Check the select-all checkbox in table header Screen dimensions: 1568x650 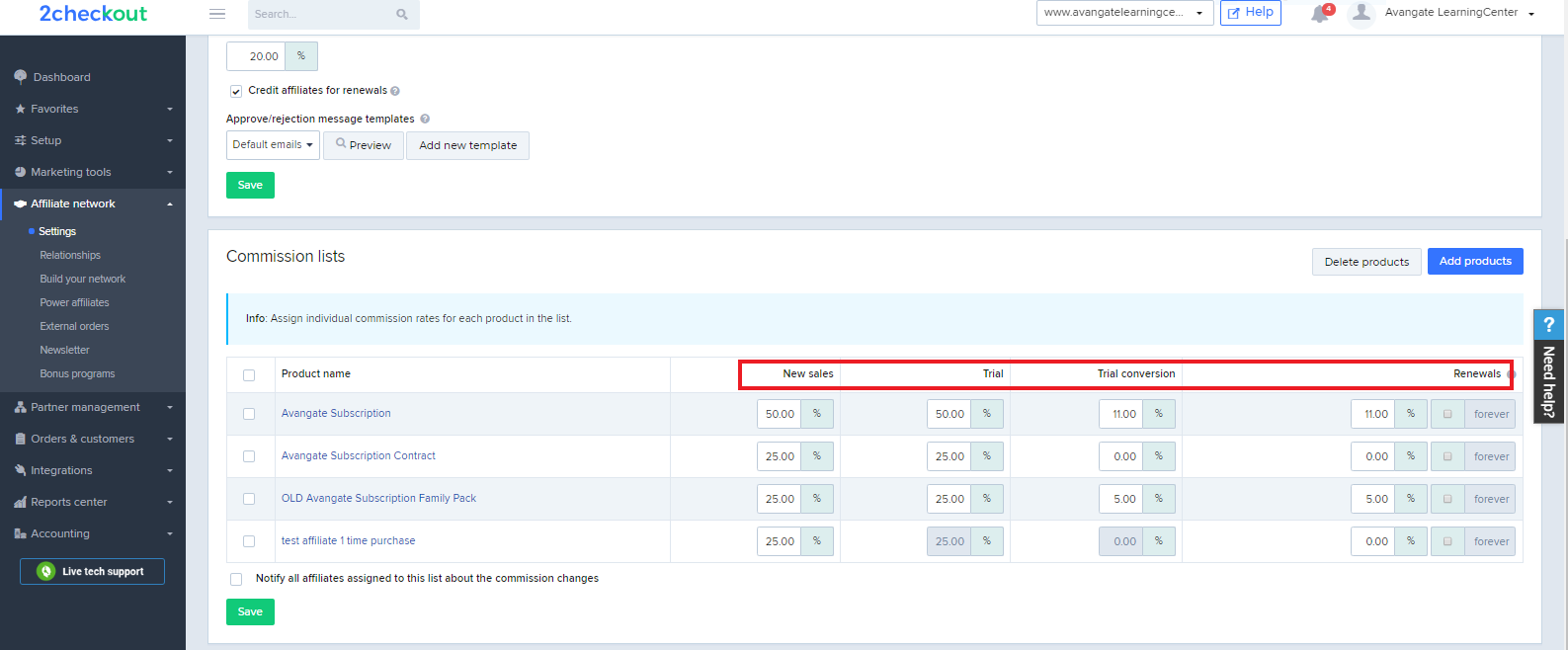pos(249,375)
